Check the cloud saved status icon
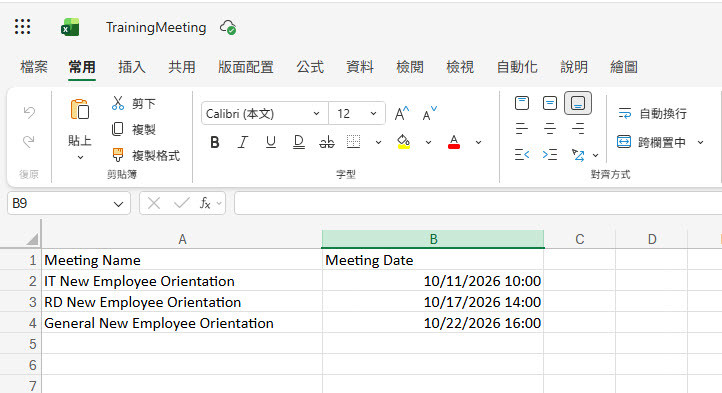 [228, 28]
